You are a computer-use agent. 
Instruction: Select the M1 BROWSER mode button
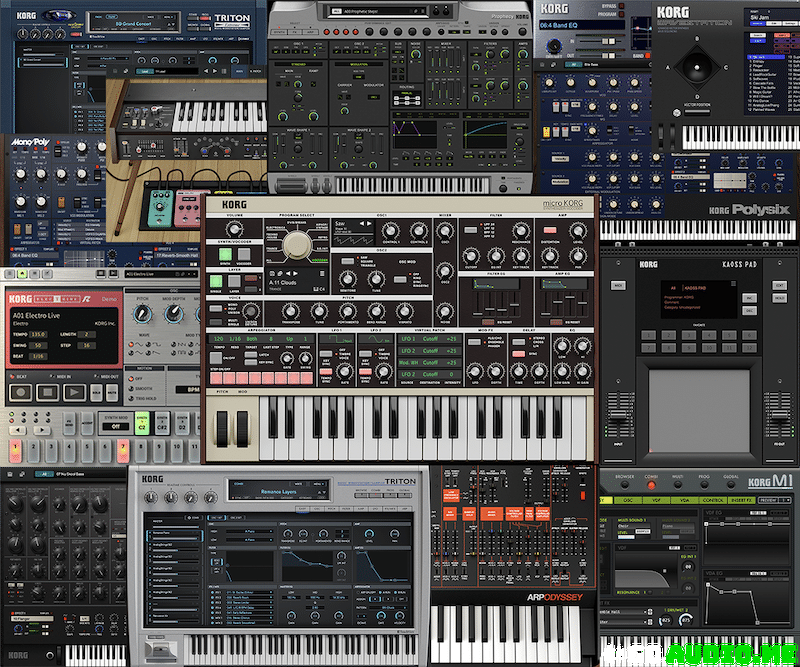pos(624,484)
